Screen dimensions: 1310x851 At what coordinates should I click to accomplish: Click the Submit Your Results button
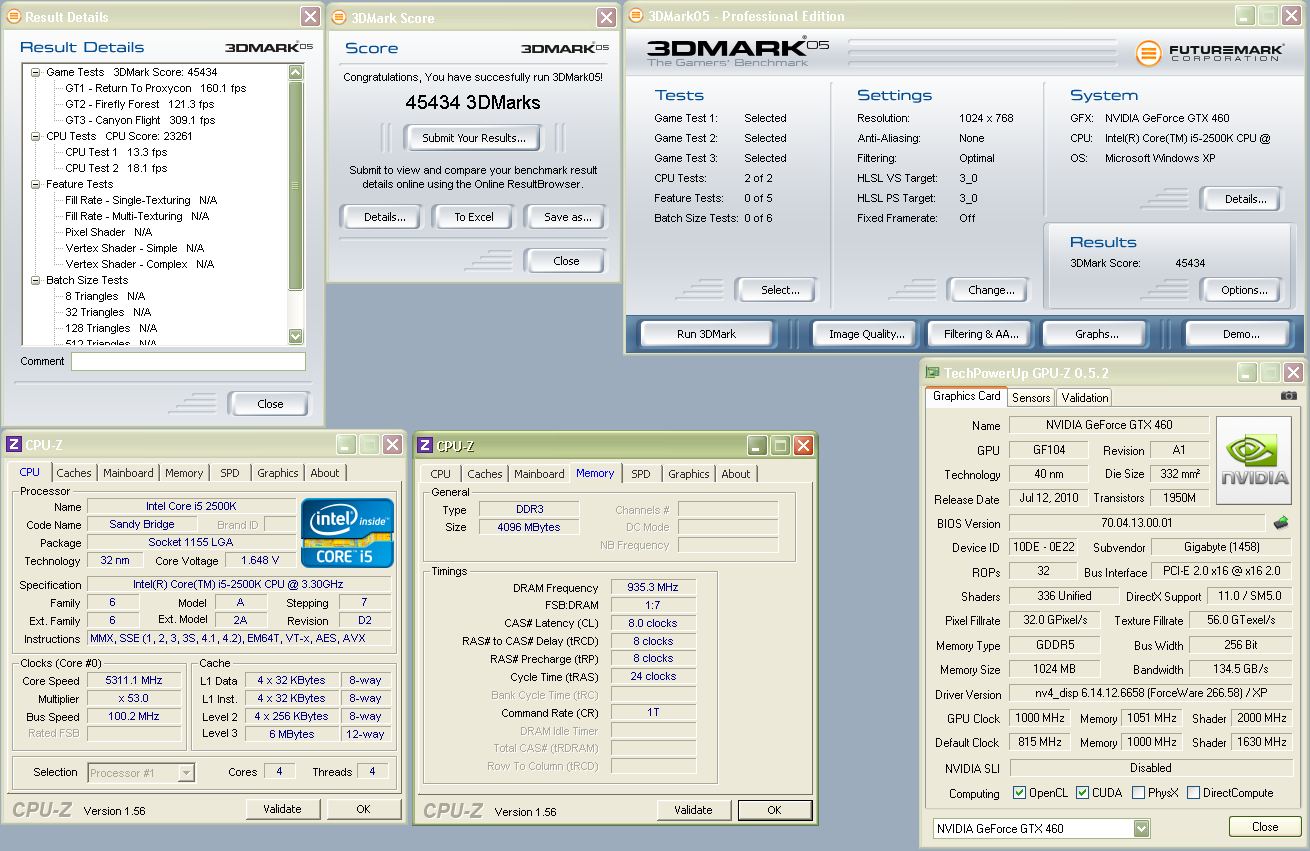474,138
